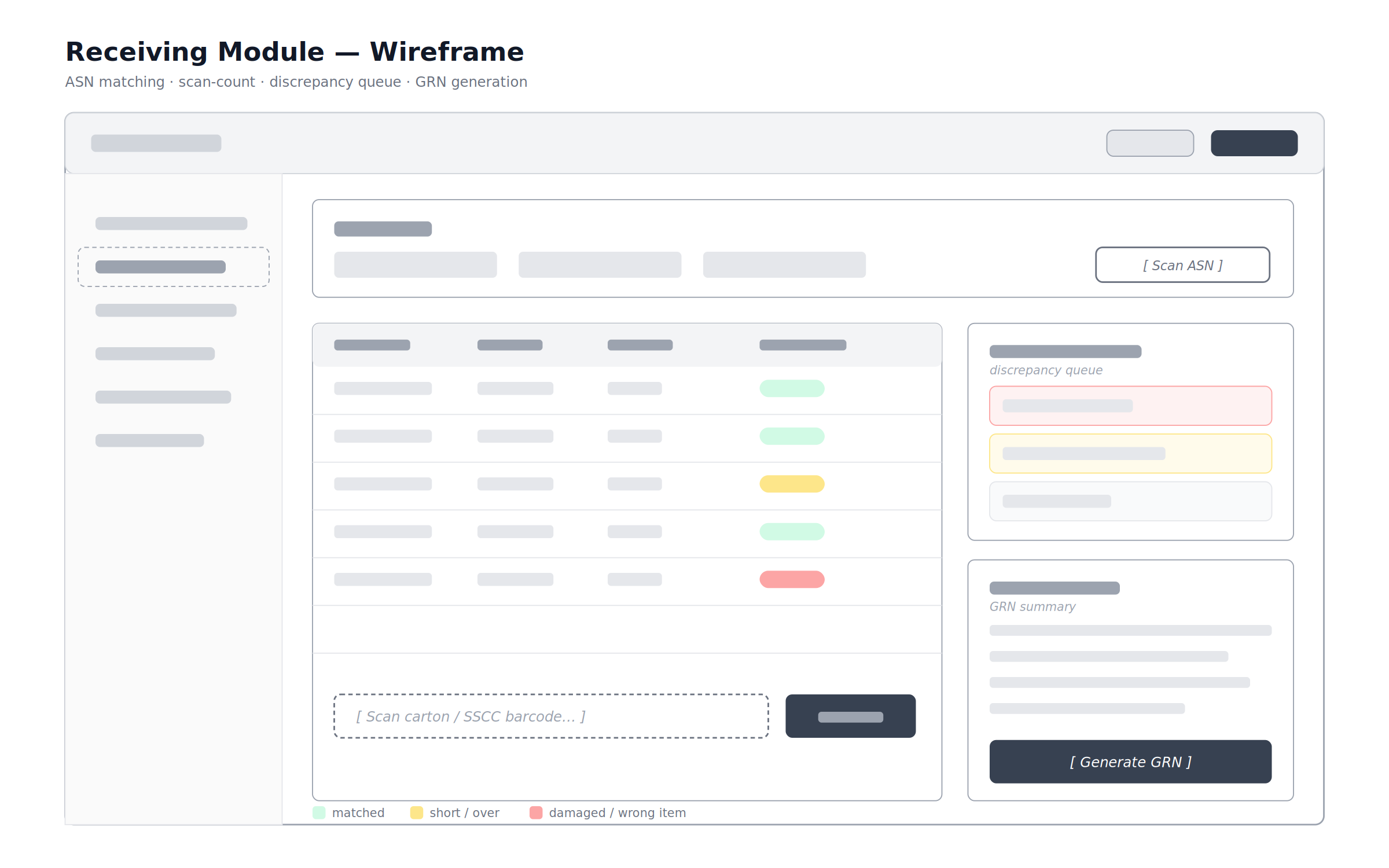Open the red discrepancy queue card
The height and width of the screenshot is (868, 1389).
[x=1130, y=406]
